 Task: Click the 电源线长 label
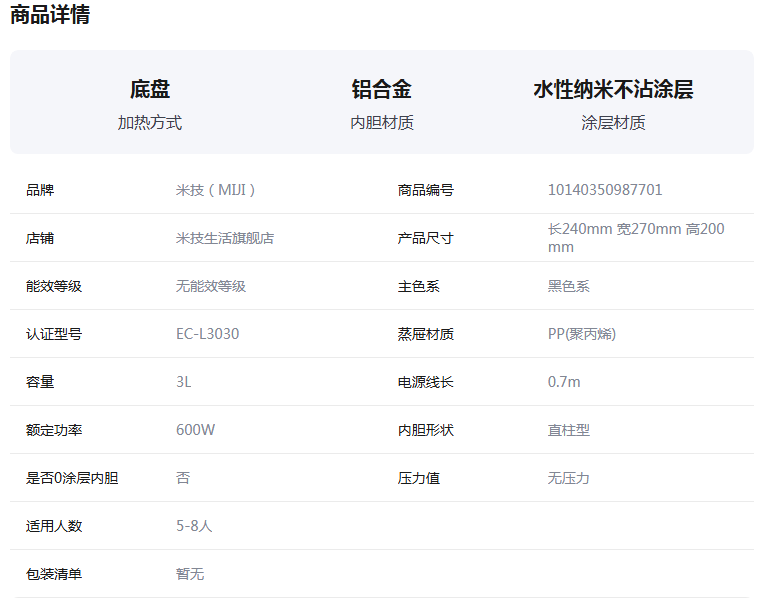pos(426,382)
